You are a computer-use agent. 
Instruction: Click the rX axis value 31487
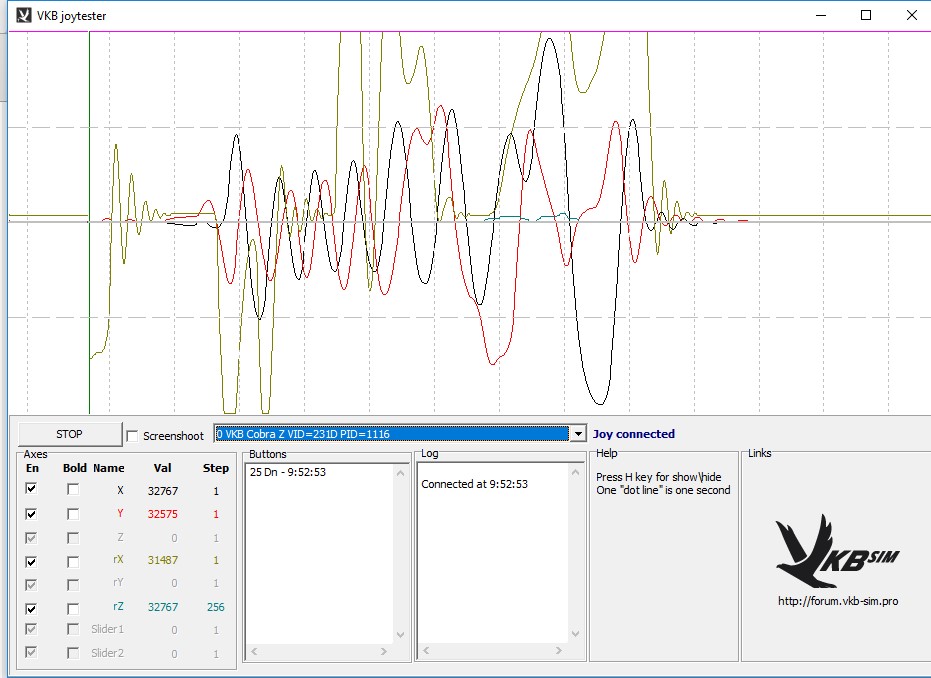click(163, 560)
